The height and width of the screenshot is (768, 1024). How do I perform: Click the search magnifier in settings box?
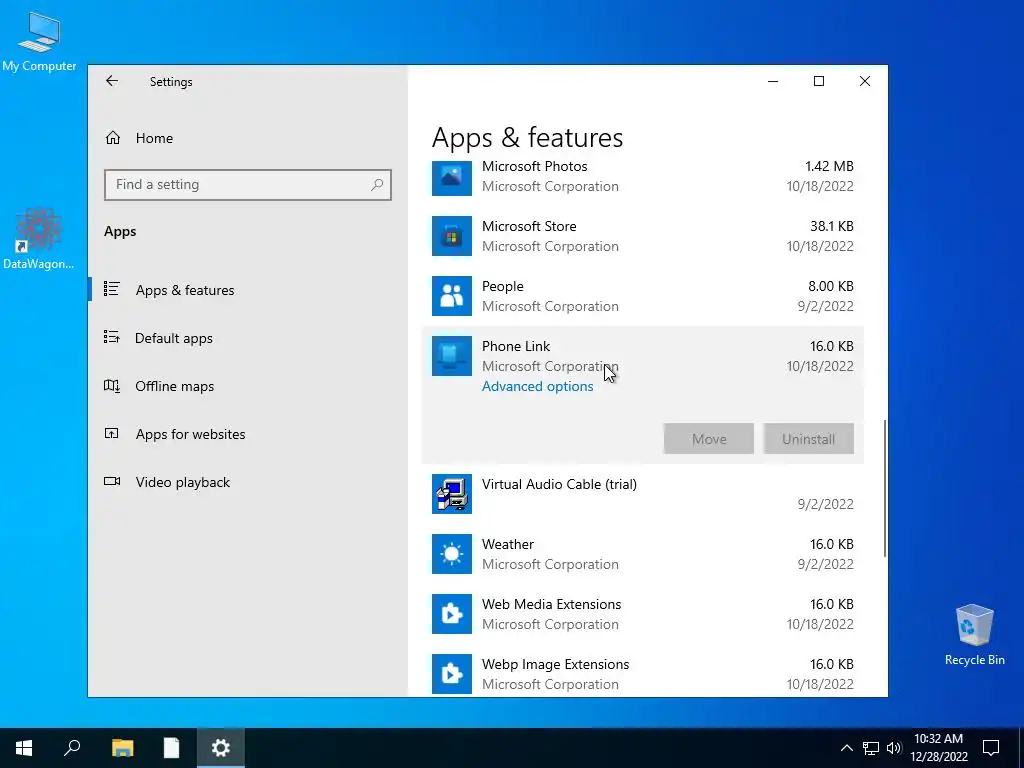377,185
